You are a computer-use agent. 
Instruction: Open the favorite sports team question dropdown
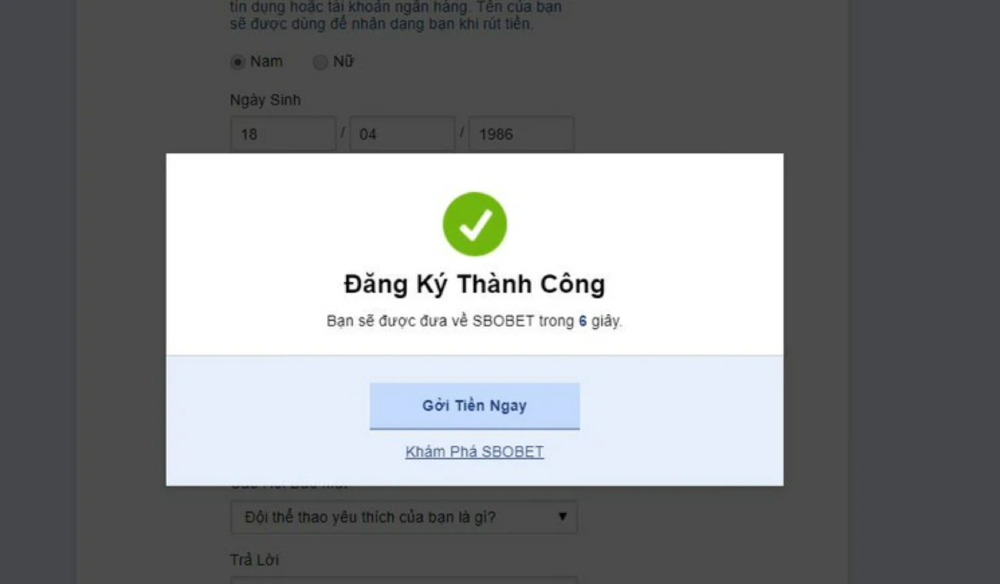pos(404,516)
